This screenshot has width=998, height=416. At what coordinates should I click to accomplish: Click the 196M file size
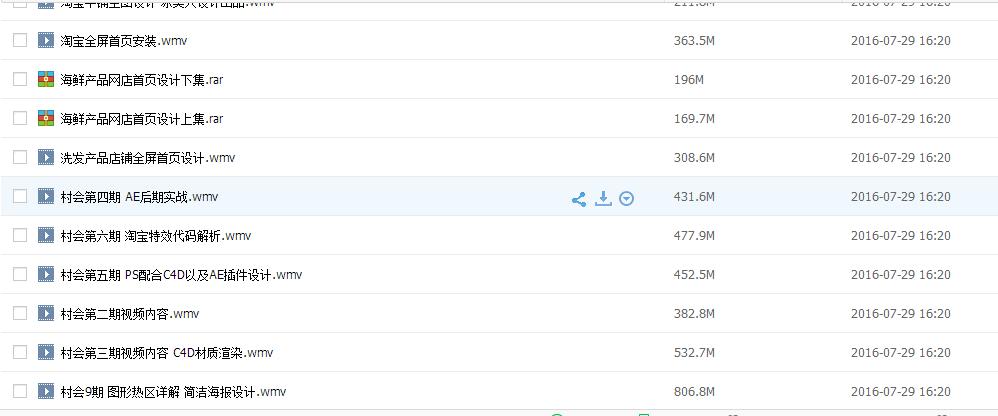point(689,80)
